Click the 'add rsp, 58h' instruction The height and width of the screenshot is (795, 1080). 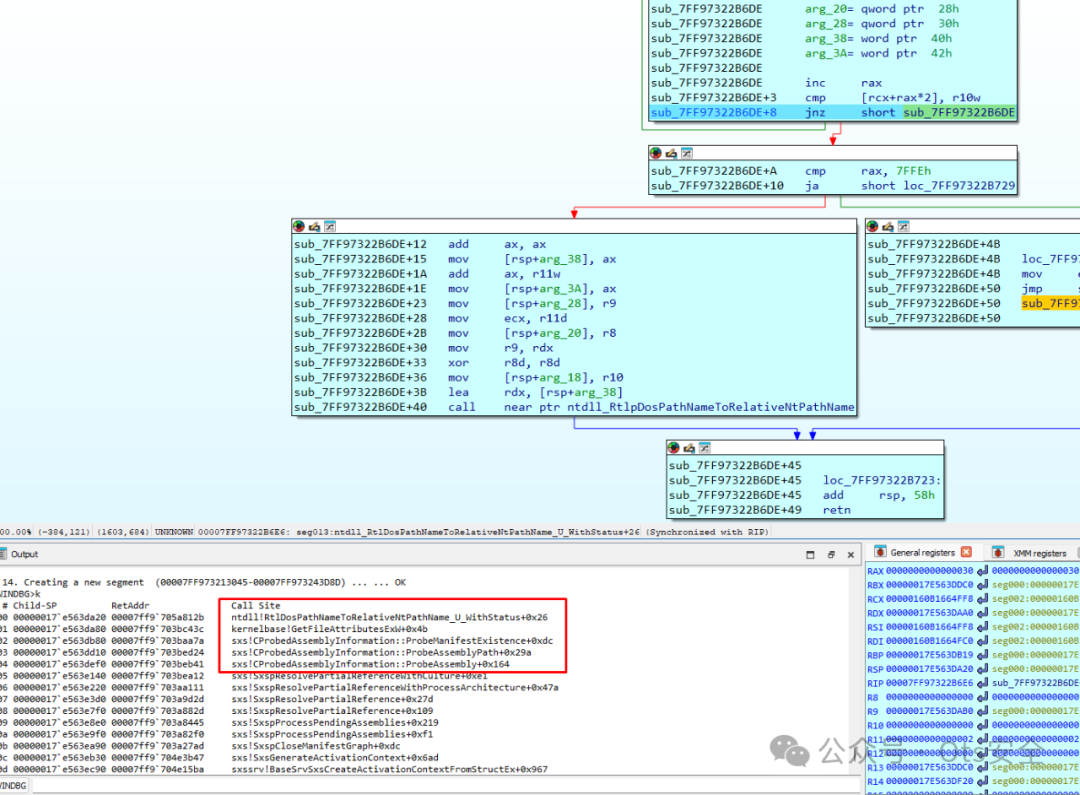pos(878,495)
